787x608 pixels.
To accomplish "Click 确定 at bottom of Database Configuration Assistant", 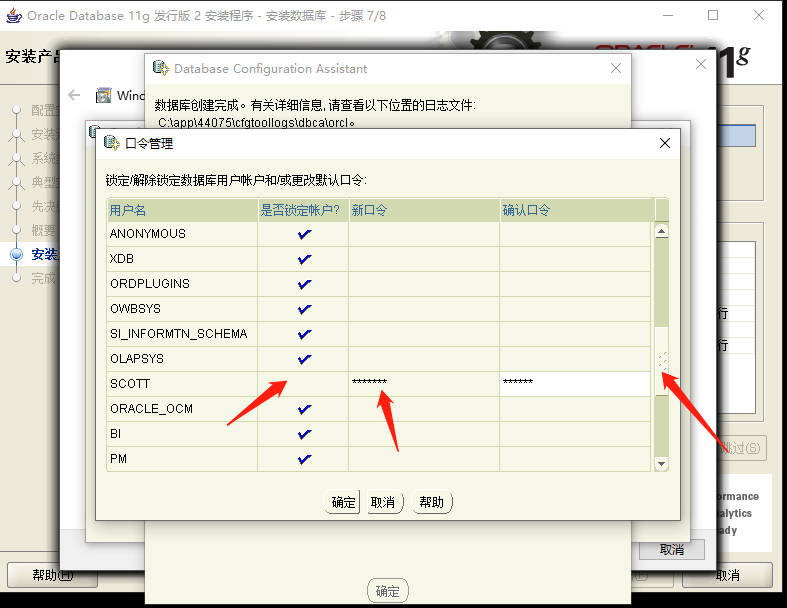I will tap(387, 591).
